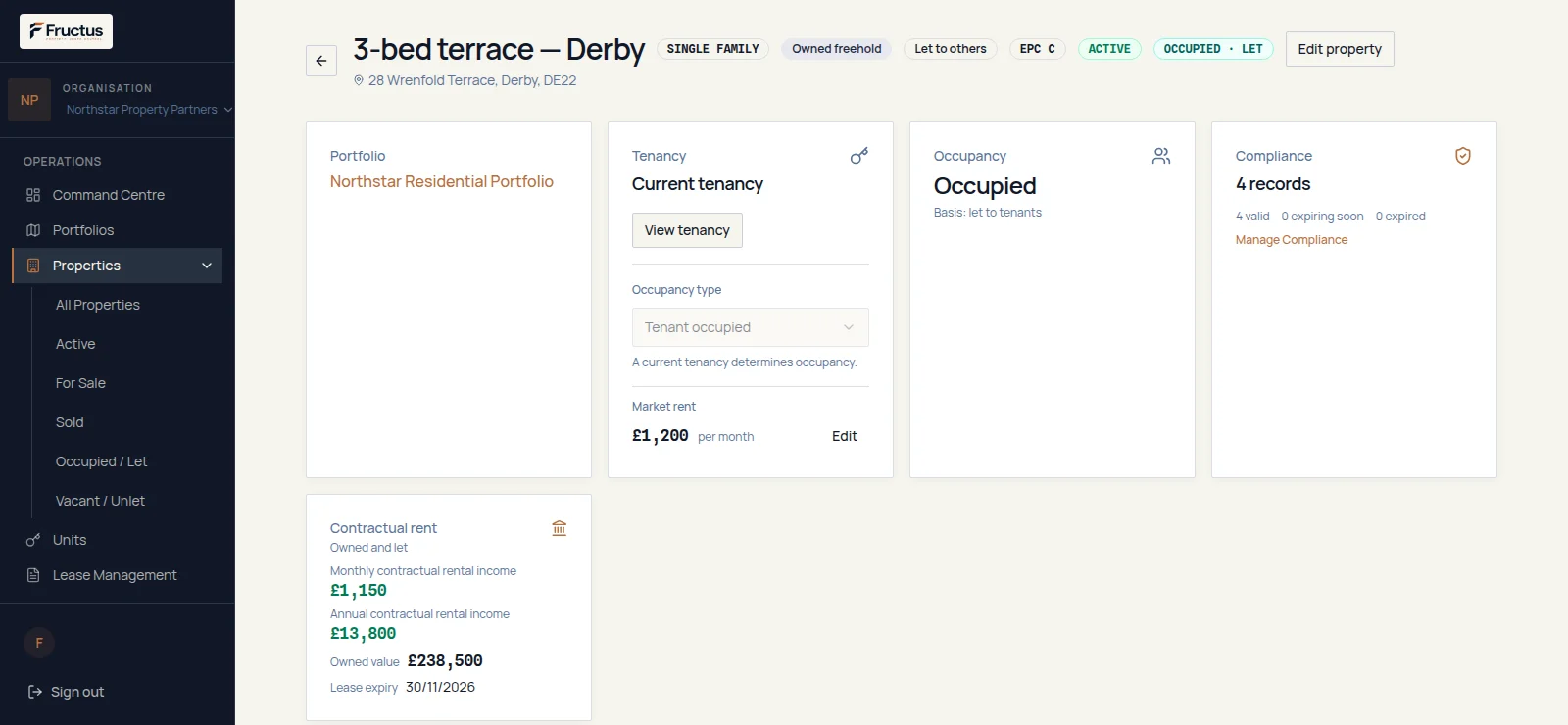The height and width of the screenshot is (725, 1568).
Task: Click the OCCUPIED · LET status badge
Action: 1213,49
